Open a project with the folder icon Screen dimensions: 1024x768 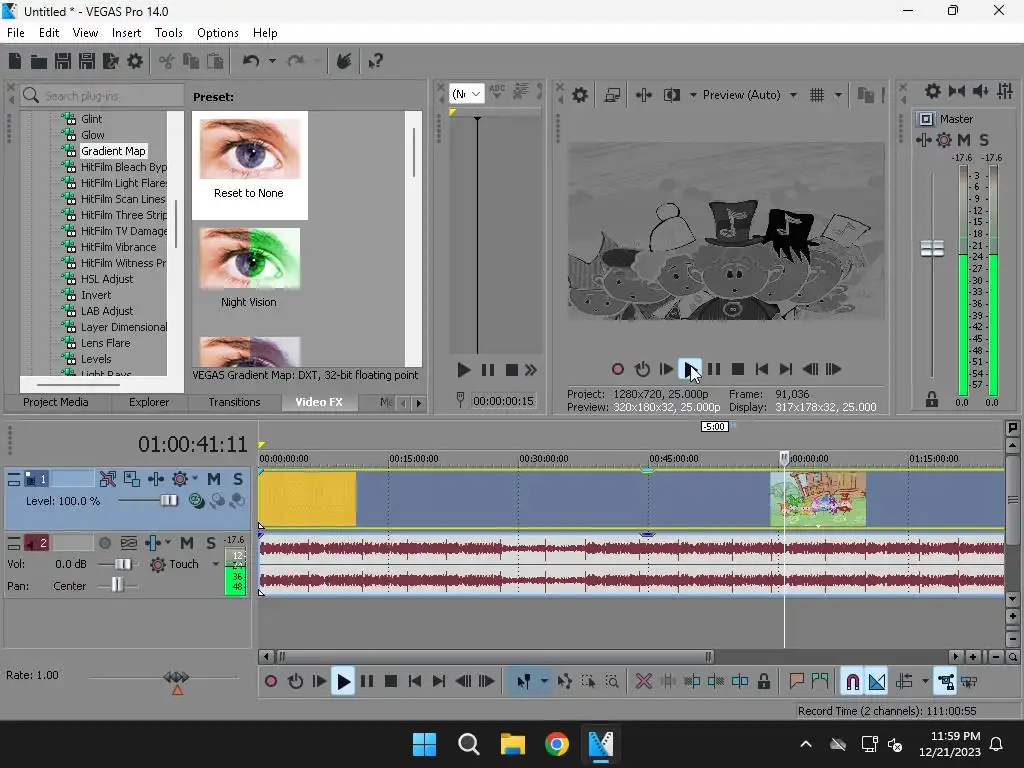pos(39,61)
